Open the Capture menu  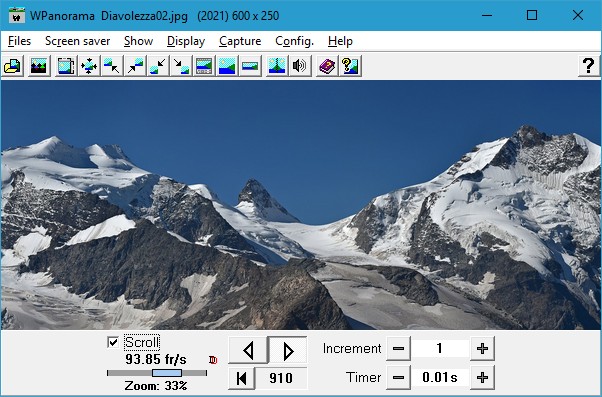click(240, 41)
